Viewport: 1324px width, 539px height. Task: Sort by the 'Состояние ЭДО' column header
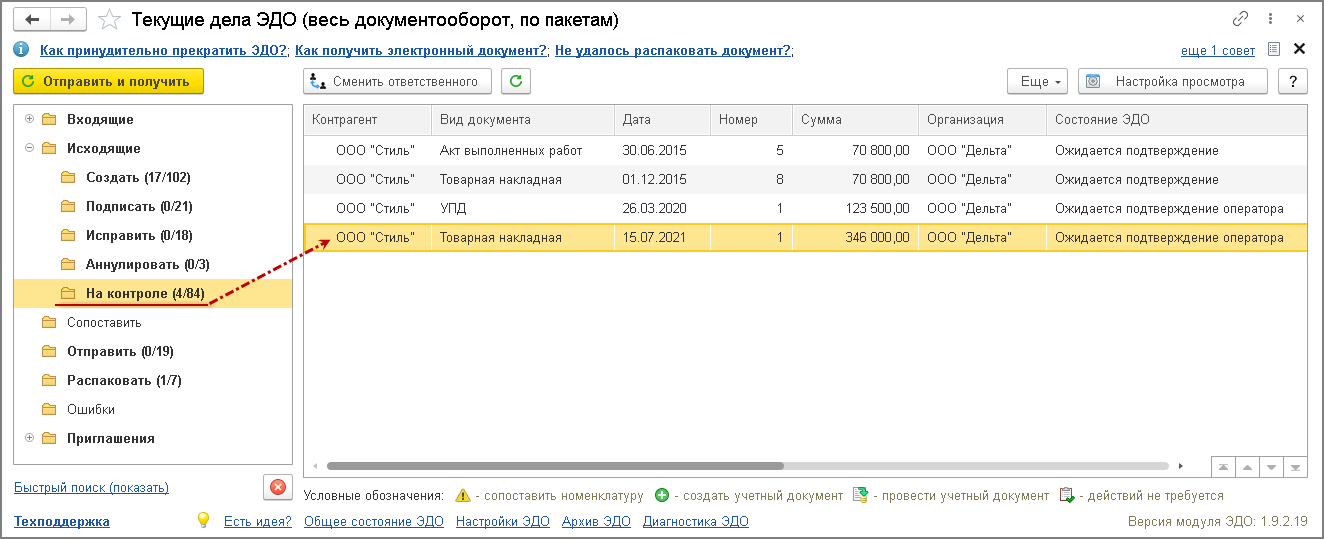click(x=1177, y=120)
